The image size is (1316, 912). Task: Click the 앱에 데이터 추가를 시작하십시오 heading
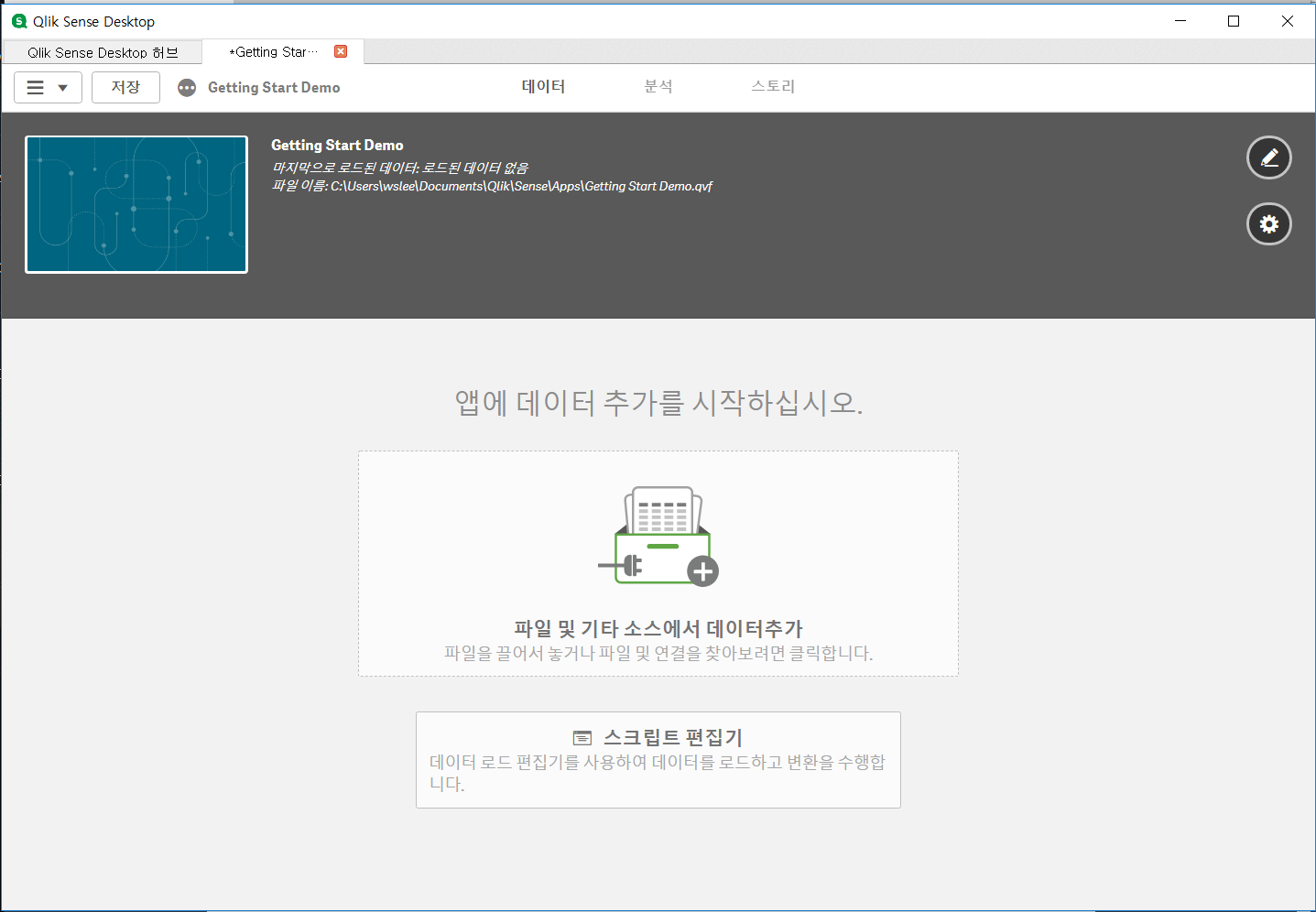[658, 402]
